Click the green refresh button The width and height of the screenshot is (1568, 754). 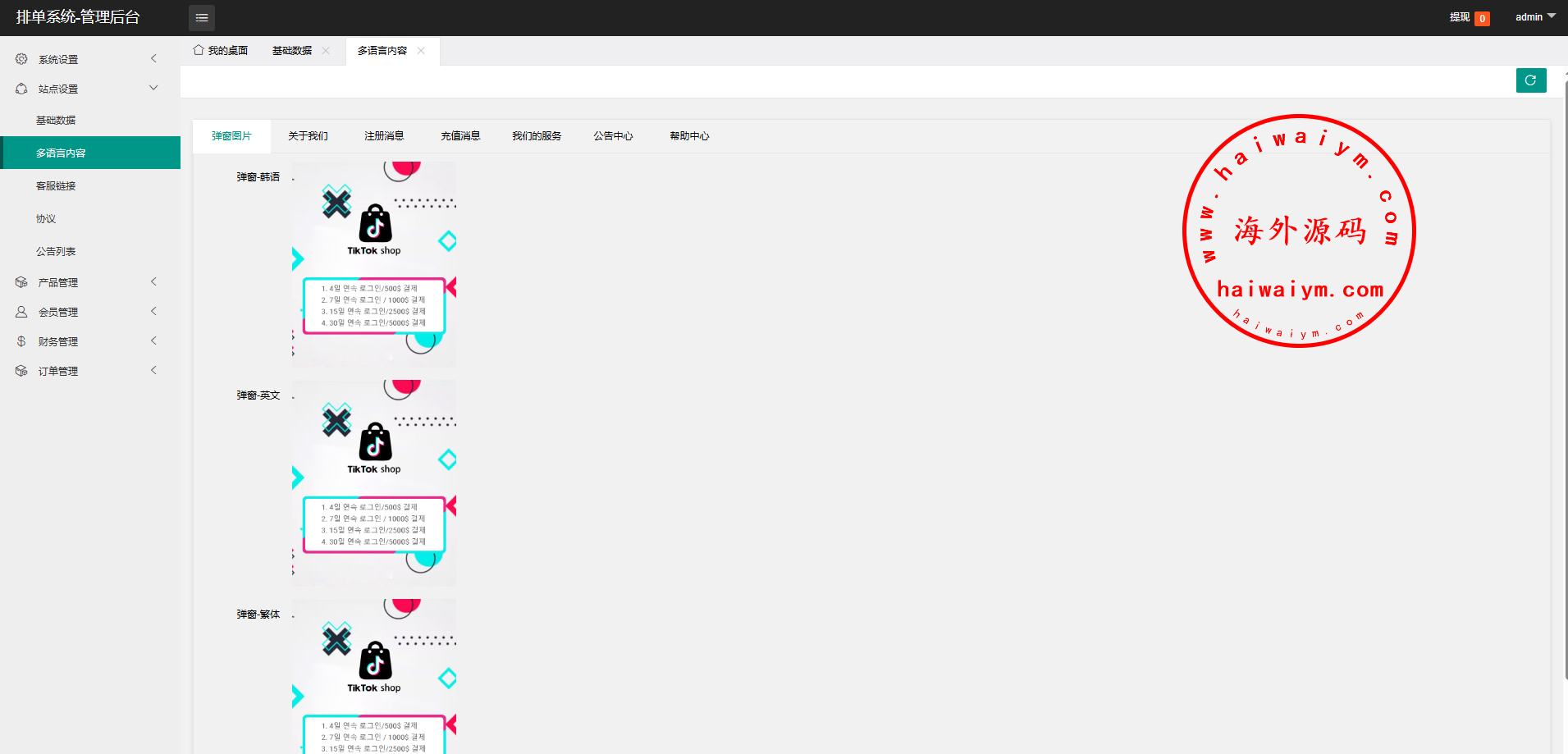pos(1530,80)
